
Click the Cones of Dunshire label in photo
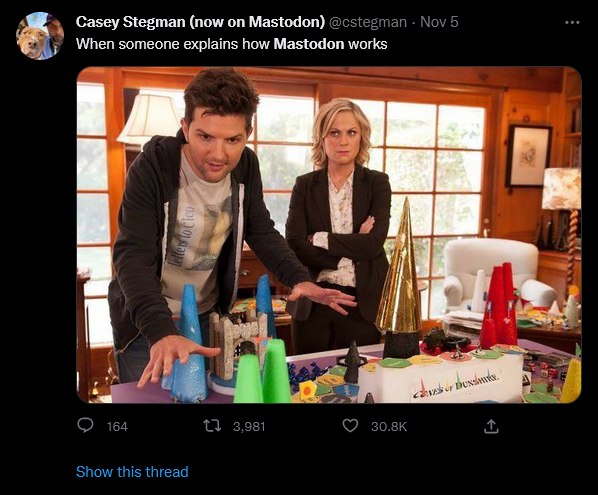coord(456,385)
